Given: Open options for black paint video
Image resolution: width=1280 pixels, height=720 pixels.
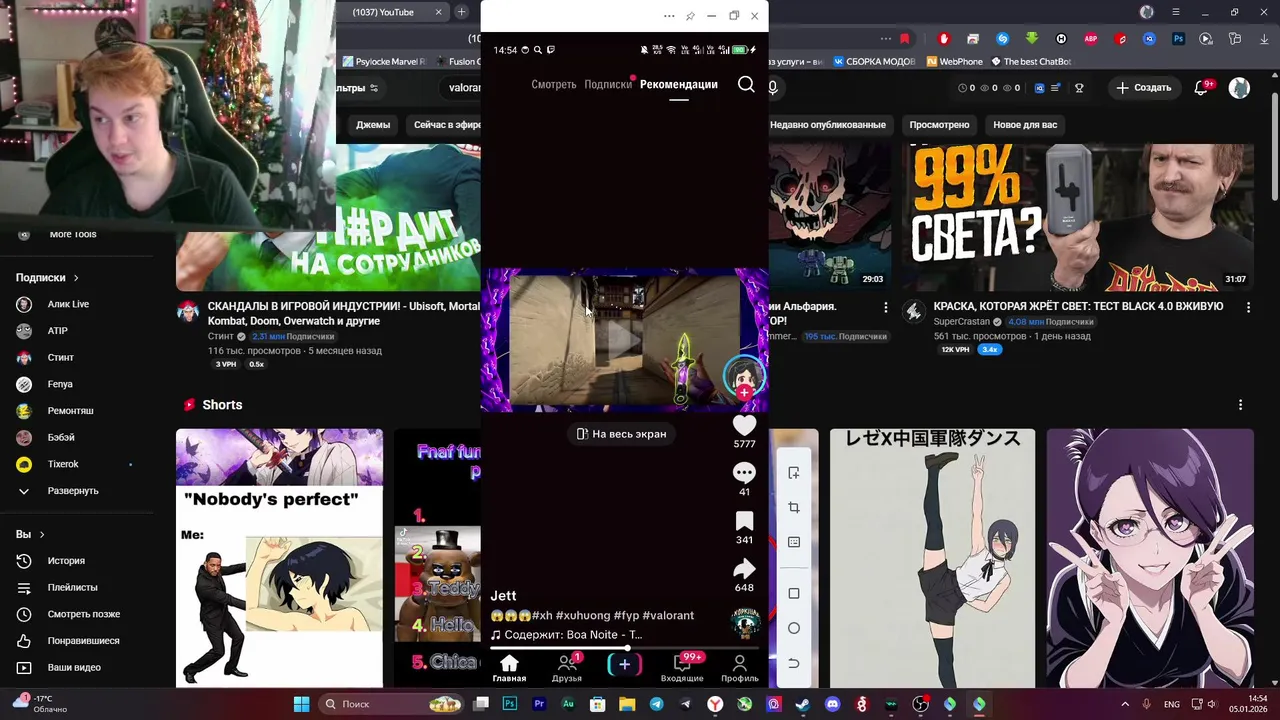Looking at the screenshot, I should [x=1248, y=307].
